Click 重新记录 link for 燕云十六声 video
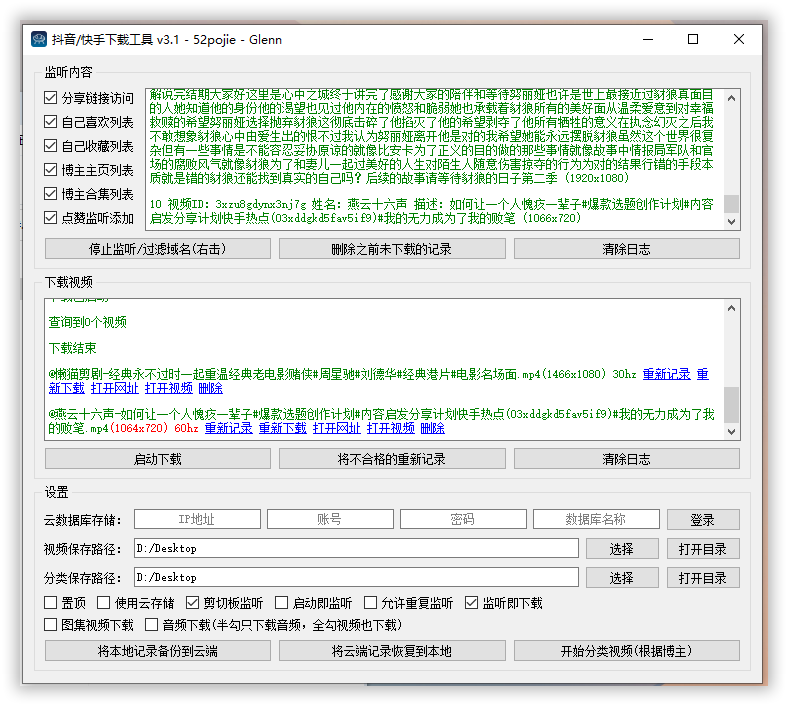This screenshot has height=706, width=788. 229,428
